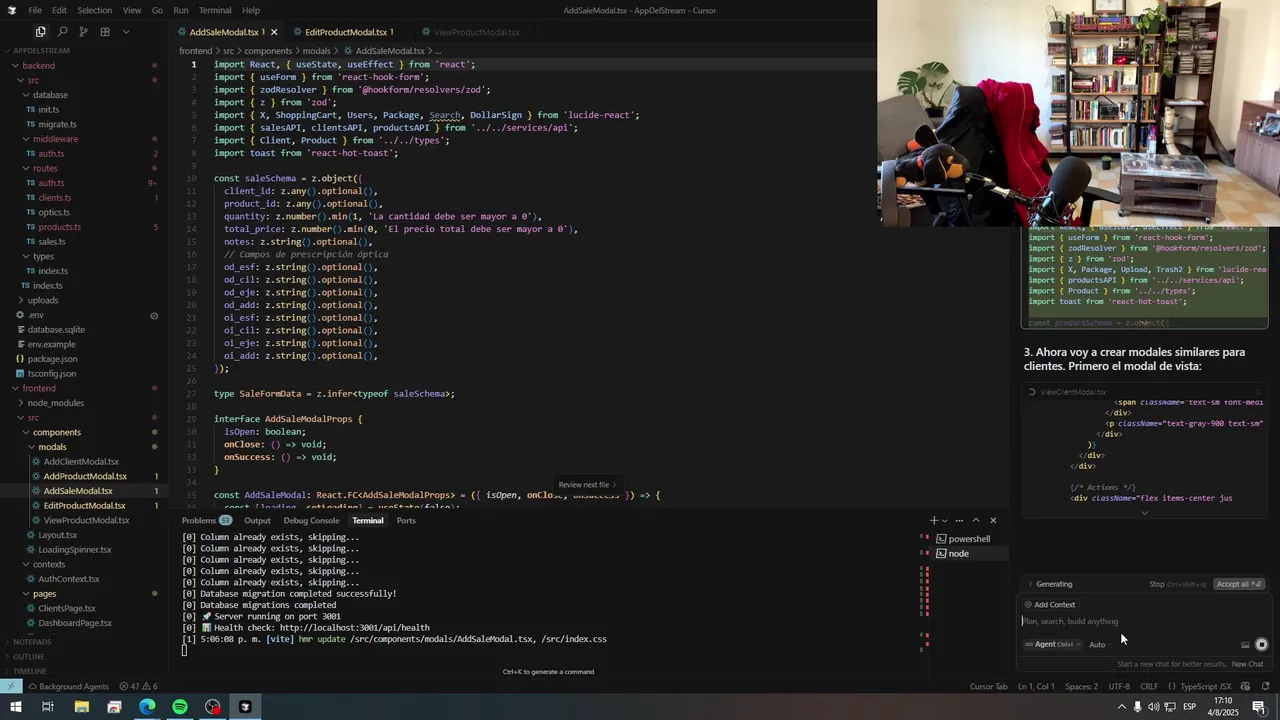This screenshot has height=720, width=1280.
Task: Click the New Chat link
Action: point(1247,664)
